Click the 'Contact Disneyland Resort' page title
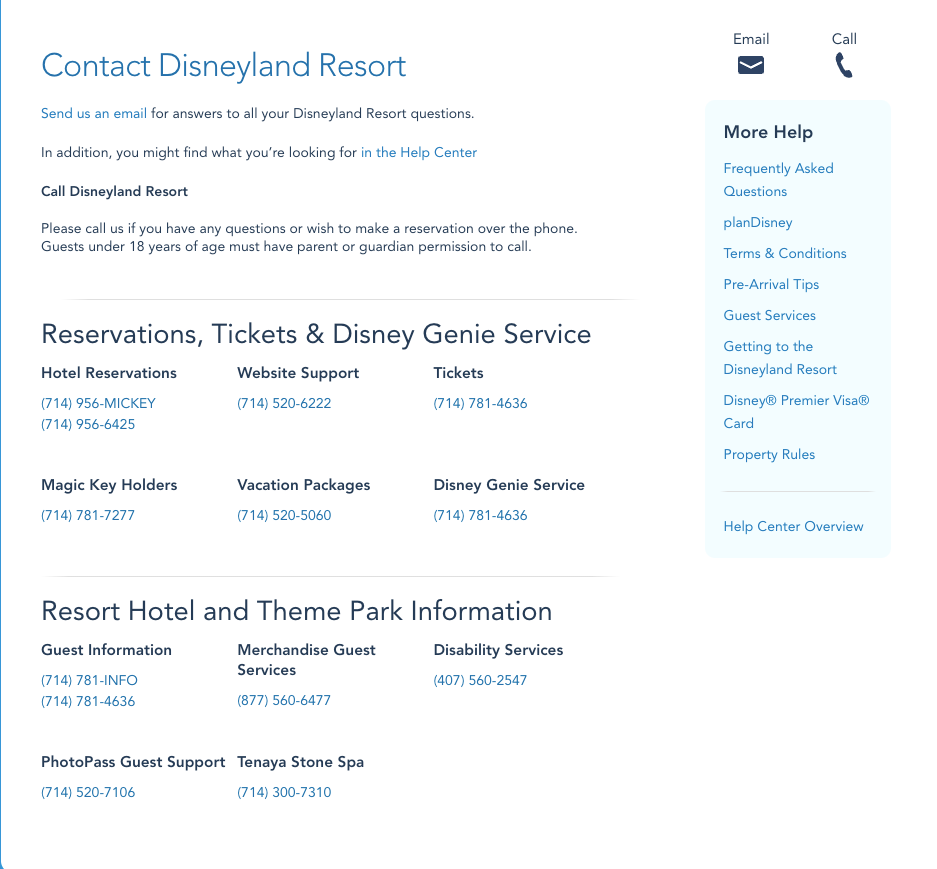 (x=224, y=65)
